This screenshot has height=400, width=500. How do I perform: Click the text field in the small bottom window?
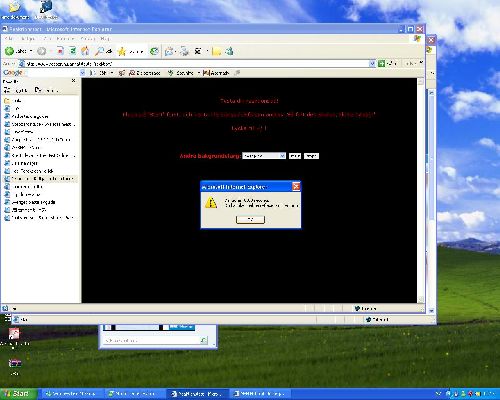click(x=152, y=340)
